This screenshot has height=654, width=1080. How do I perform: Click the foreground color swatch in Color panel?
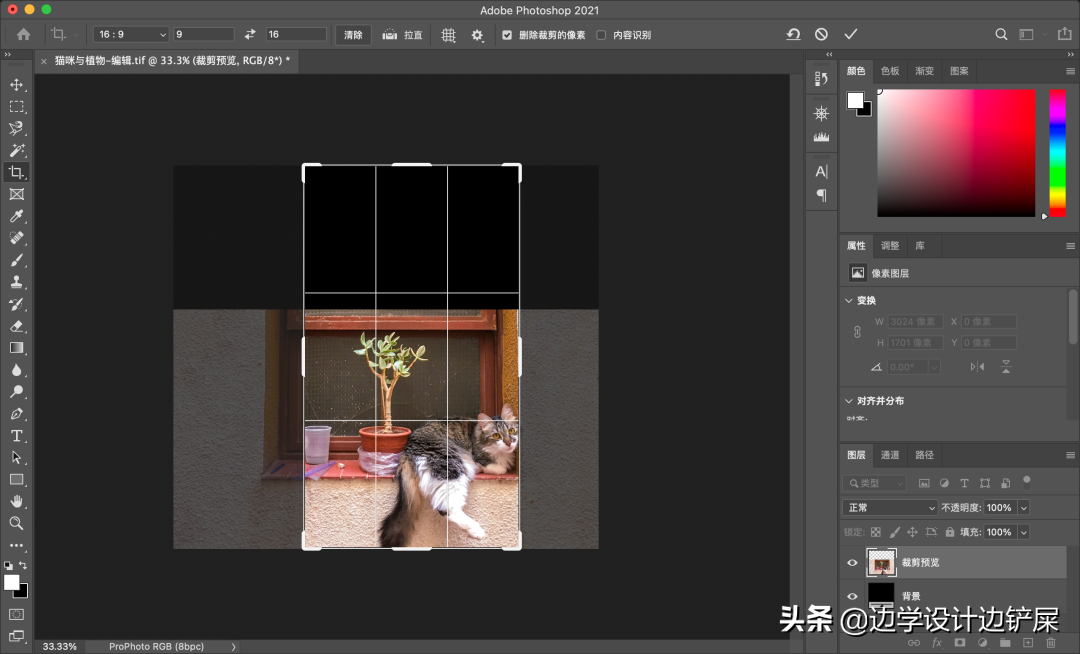[855, 101]
